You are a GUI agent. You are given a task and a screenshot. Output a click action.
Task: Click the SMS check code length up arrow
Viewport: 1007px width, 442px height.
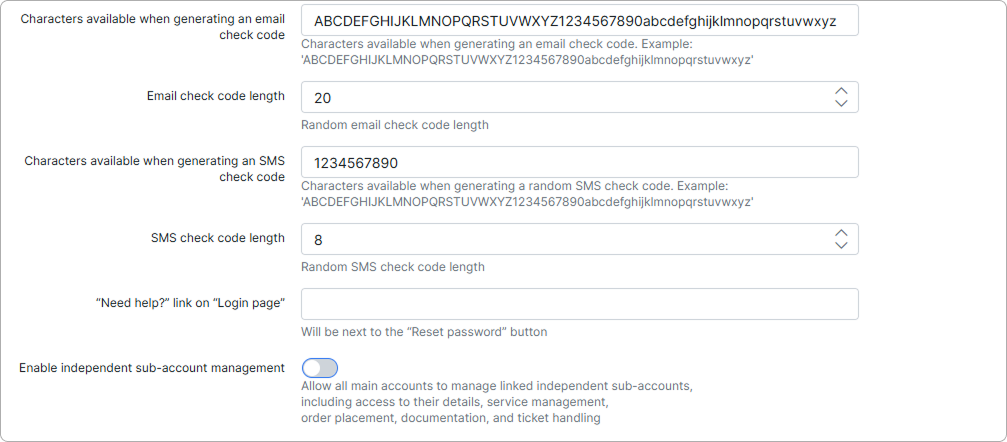tap(841, 233)
